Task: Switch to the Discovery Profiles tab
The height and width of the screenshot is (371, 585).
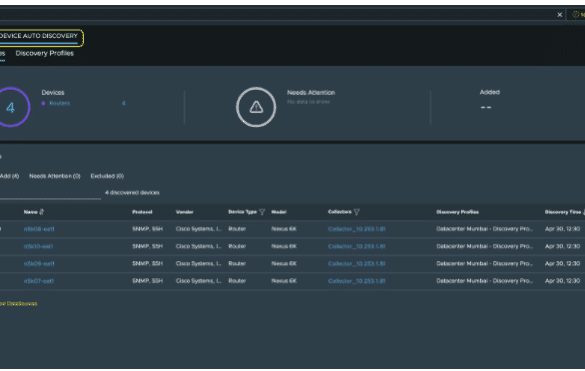Action: 44,53
